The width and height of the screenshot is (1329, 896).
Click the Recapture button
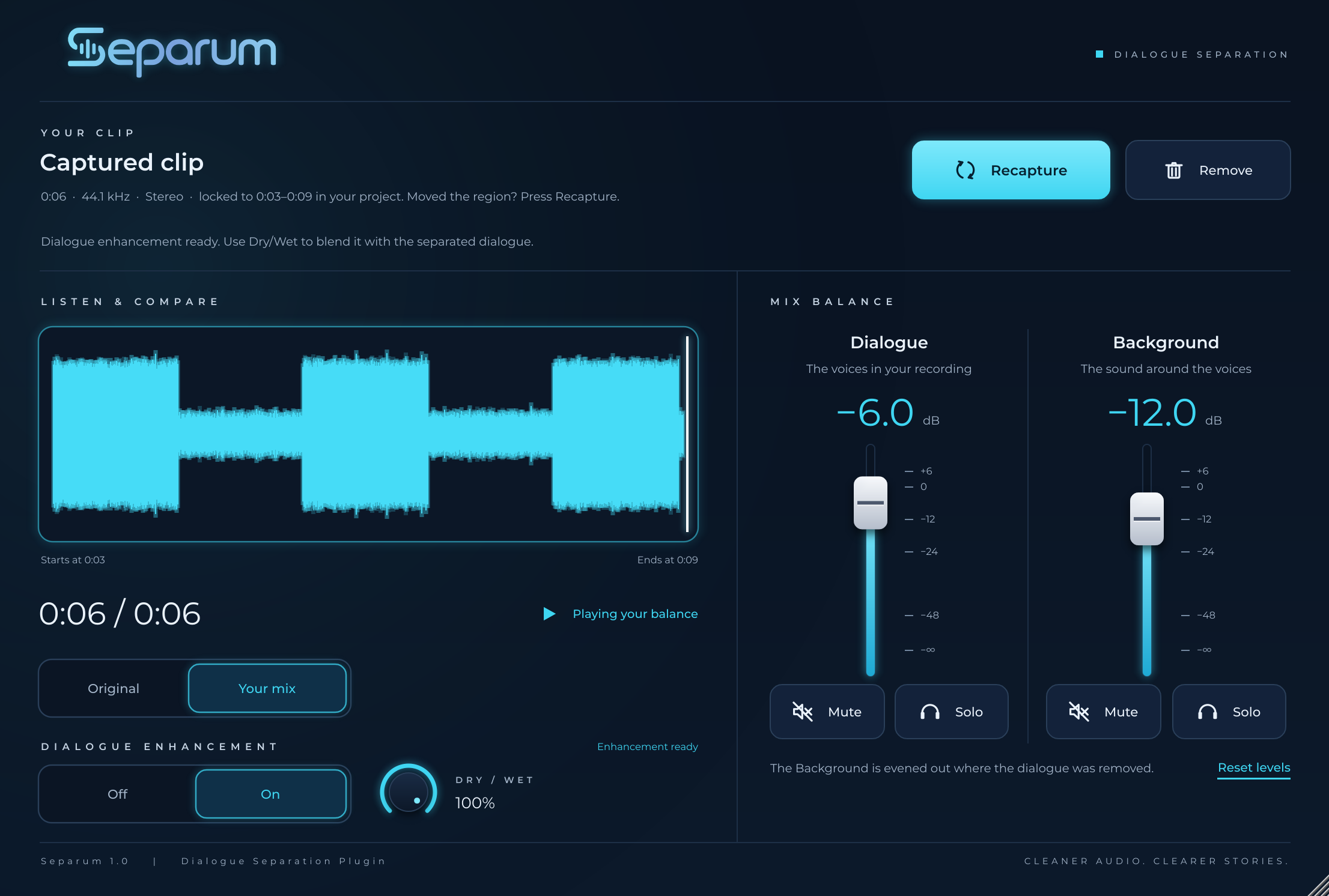[x=1011, y=170]
